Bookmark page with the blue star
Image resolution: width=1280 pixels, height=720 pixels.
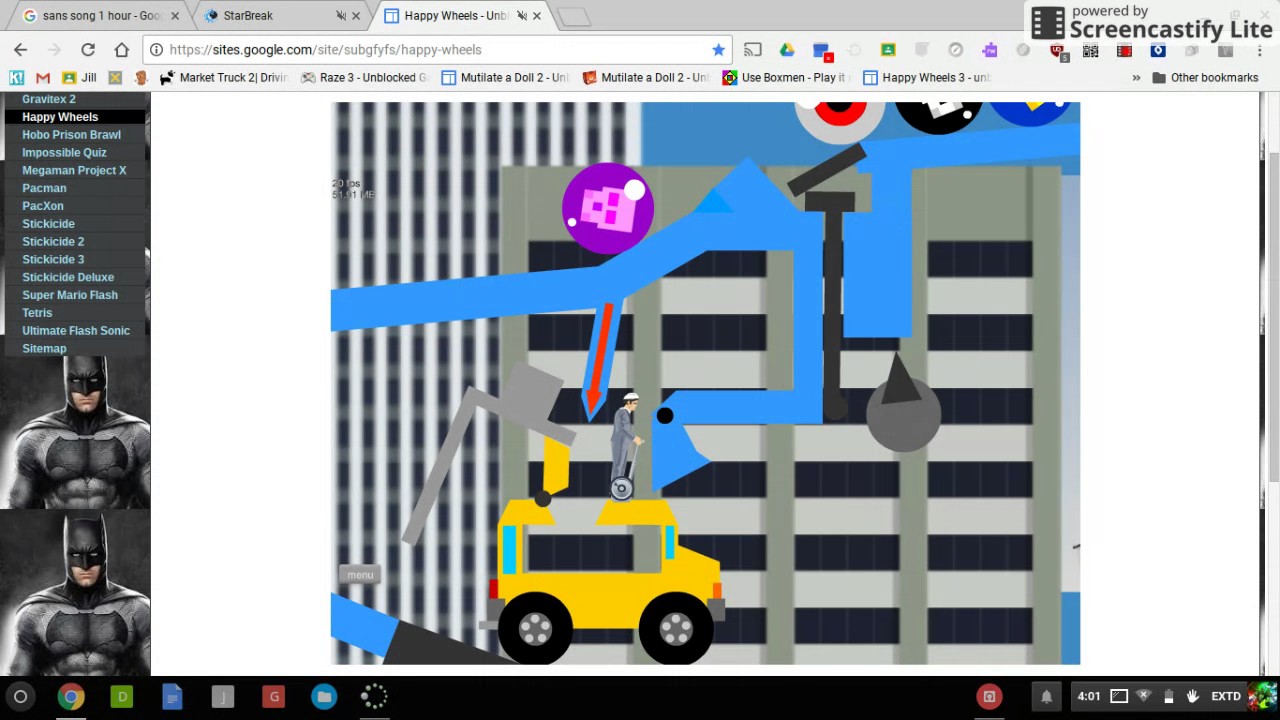pyautogui.click(x=718, y=49)
